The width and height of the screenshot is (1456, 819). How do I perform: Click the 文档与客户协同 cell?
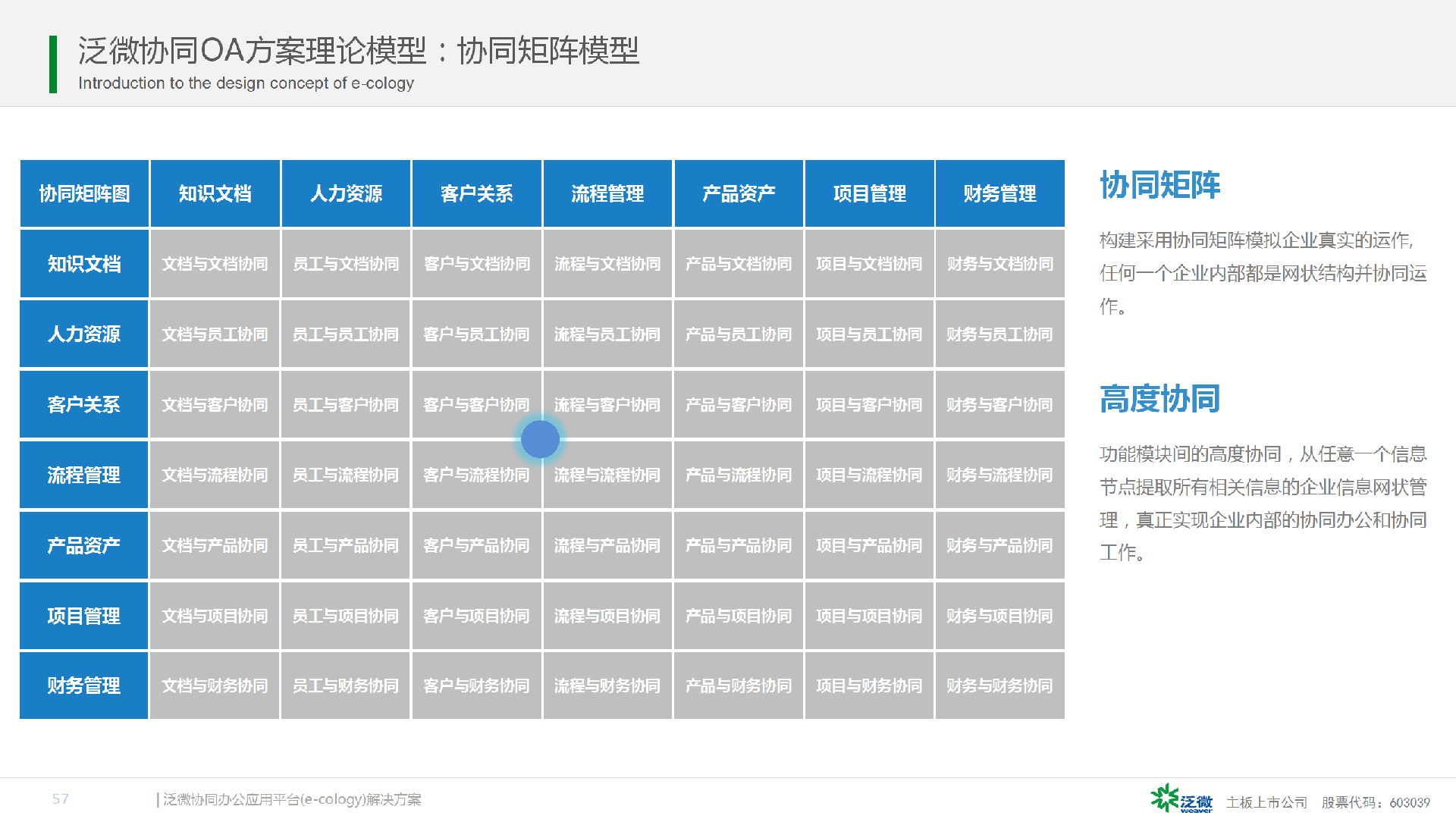(x=215, y=405)
